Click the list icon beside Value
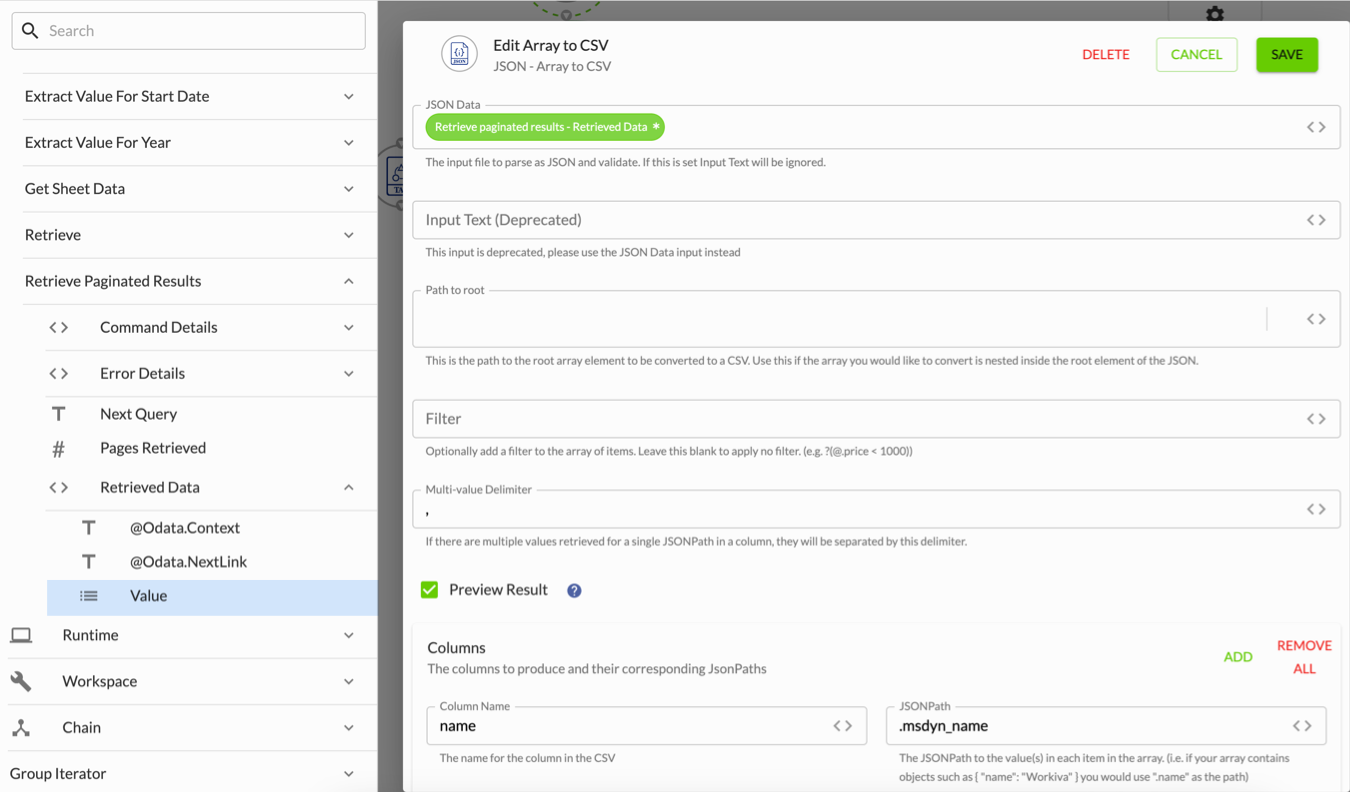Image resolution: width=1350 pixels, height=792 pixels. 89,596
